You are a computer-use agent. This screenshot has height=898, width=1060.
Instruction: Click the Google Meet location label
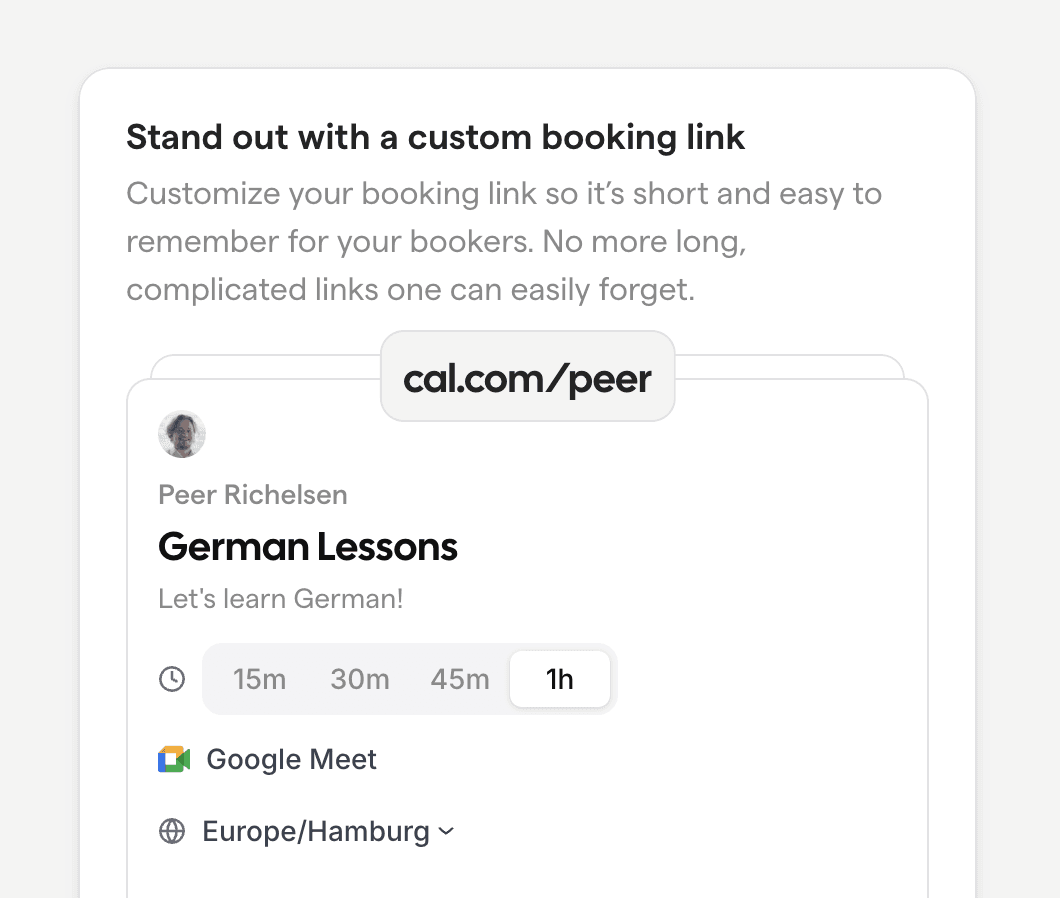click(x=291, y=759)
